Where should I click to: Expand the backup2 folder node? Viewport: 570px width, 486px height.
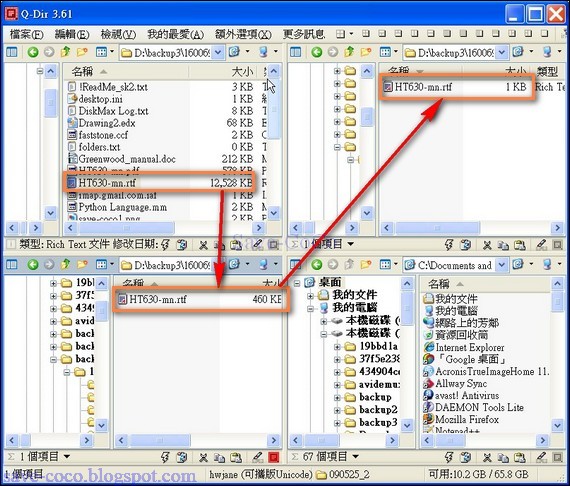(337, 410)
